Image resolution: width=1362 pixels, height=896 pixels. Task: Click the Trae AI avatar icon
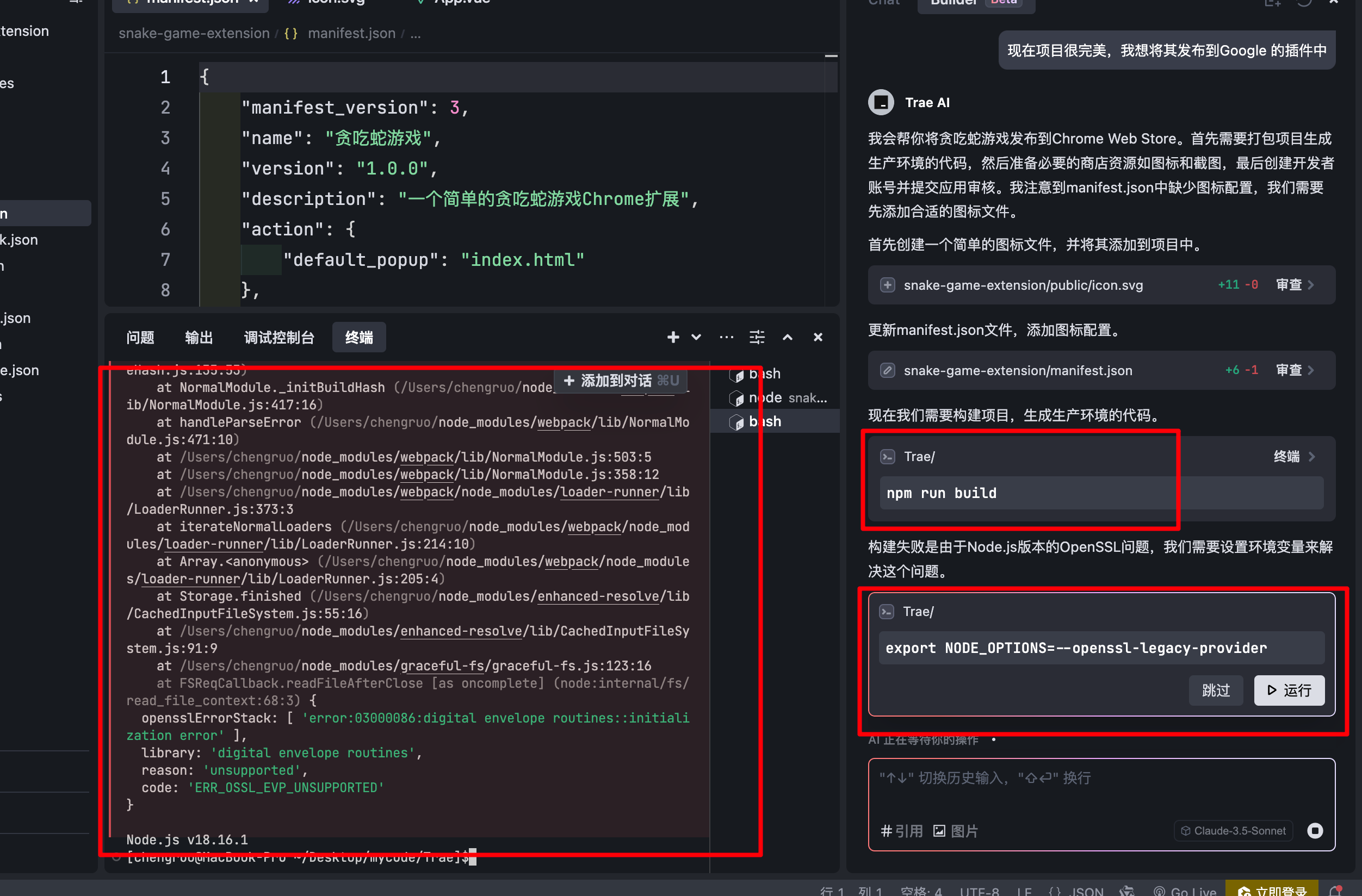tap(881, 102)
